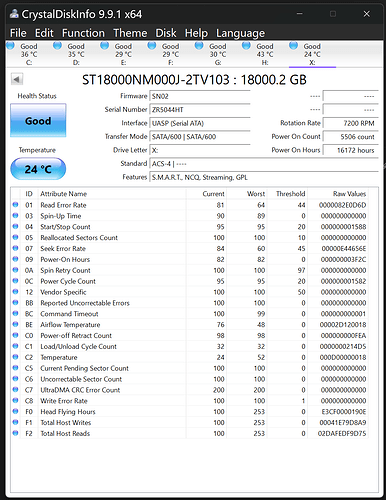Click status dot for Reported Uncorrectable Errors
Viewport: 386px width, 500px height.
pyautogui.click(x=15, y=303)
